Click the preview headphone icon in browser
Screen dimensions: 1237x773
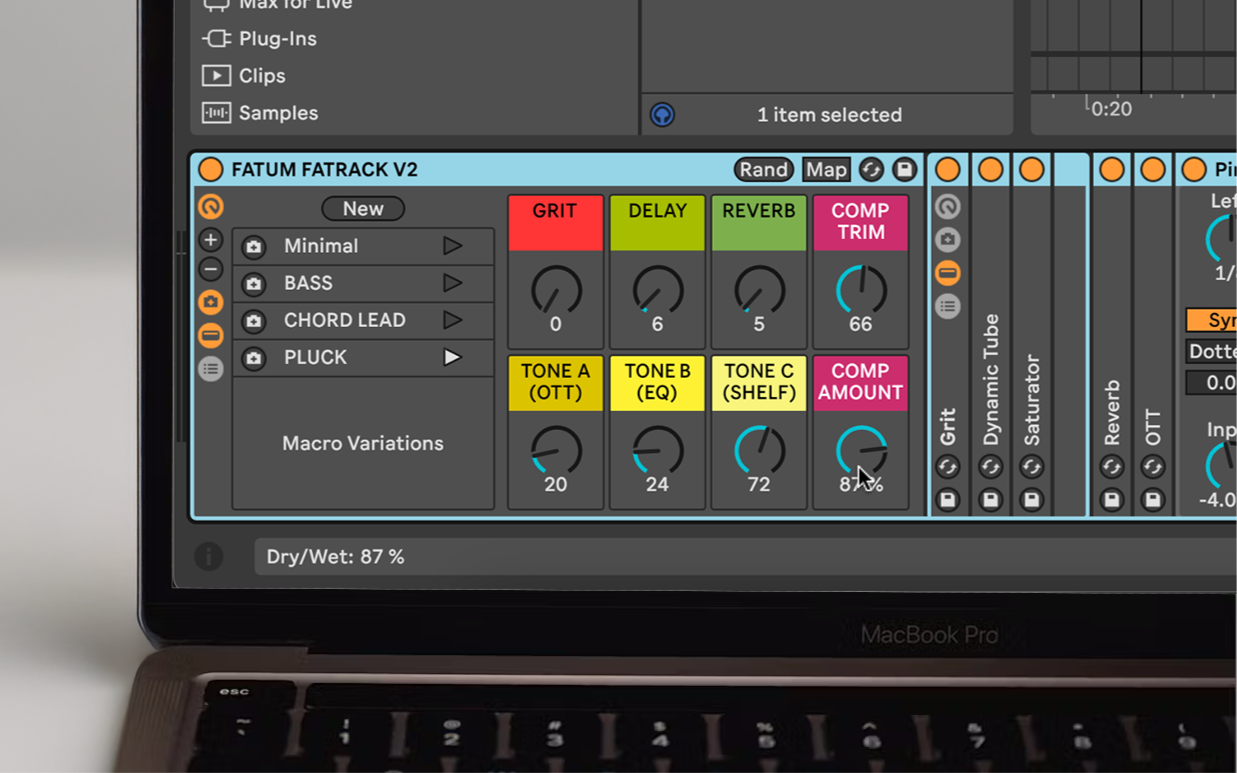(662, 115)
